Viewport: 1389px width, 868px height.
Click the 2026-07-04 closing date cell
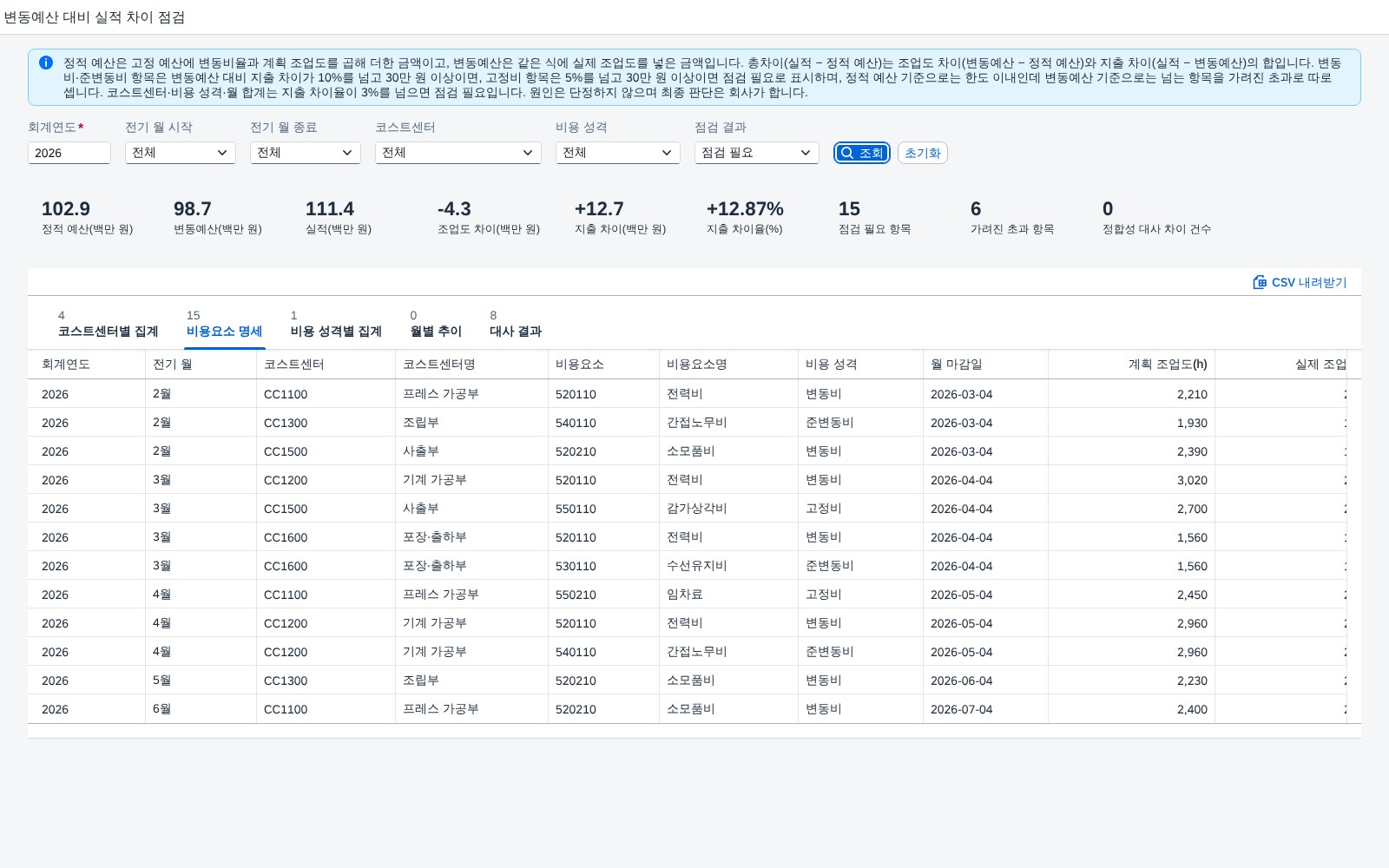(986, 709)
